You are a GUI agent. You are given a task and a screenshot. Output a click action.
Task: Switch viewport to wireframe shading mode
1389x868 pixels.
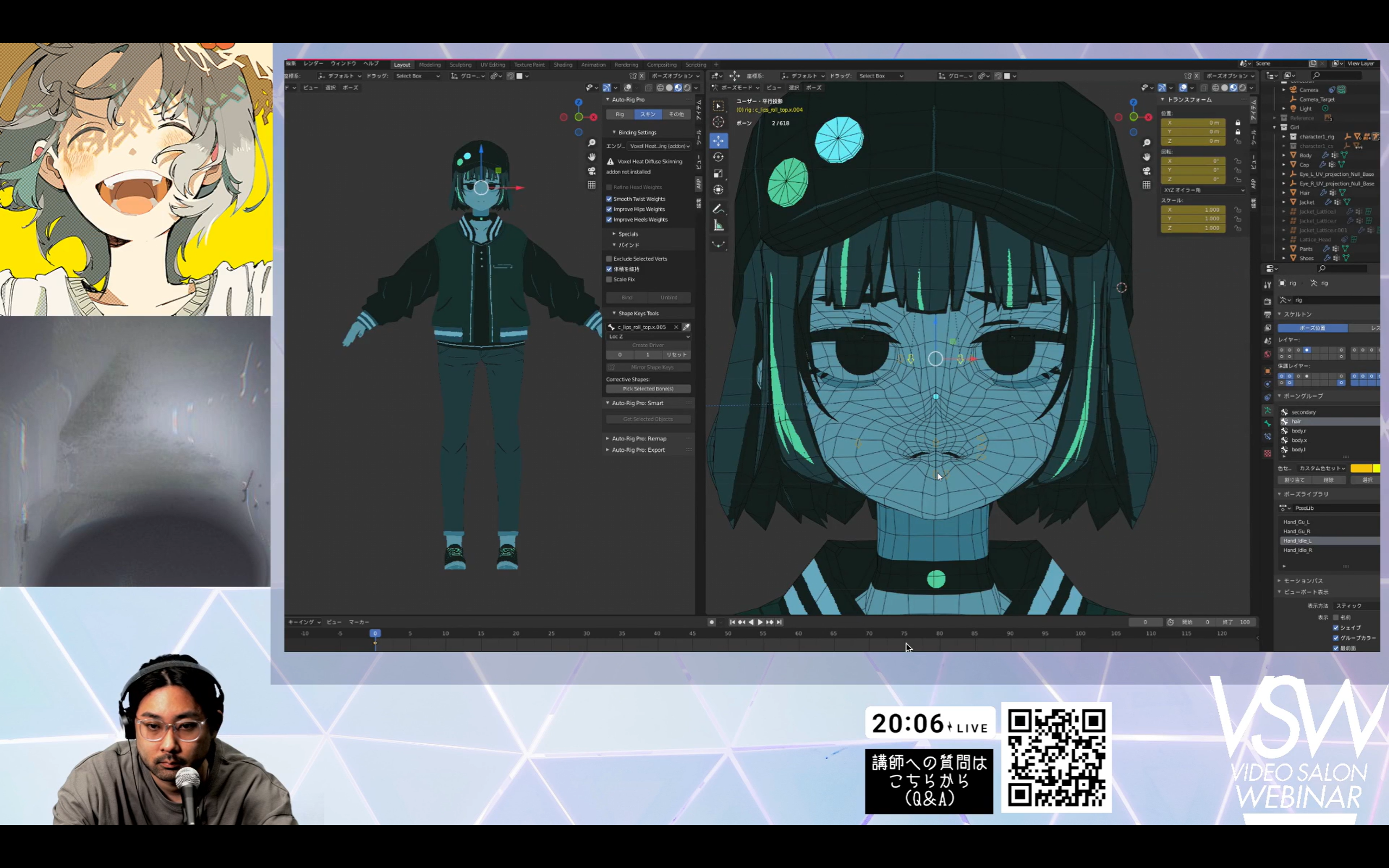point(1216,87)
